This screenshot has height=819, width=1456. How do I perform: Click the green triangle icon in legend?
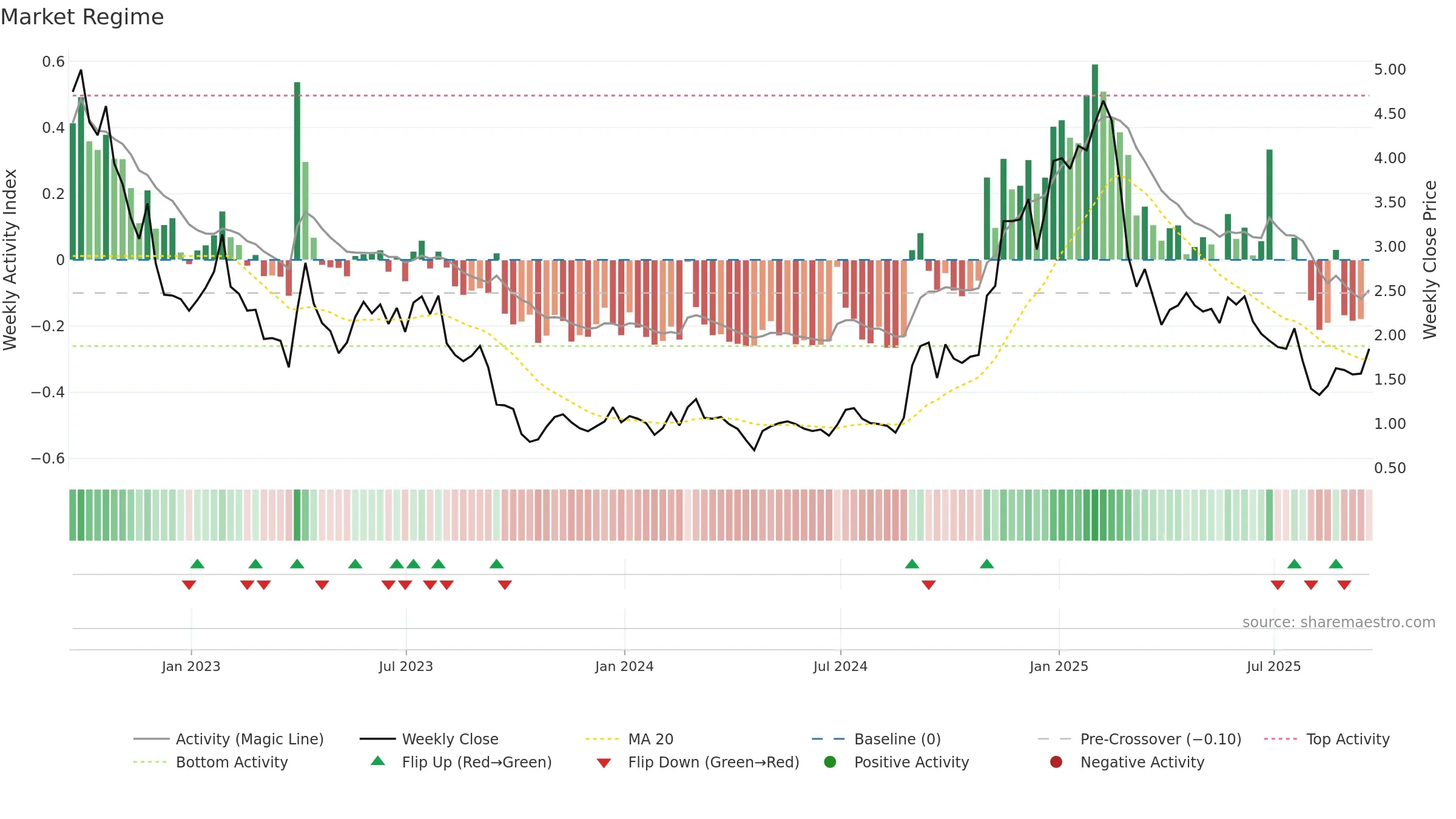tap(378, 761)
